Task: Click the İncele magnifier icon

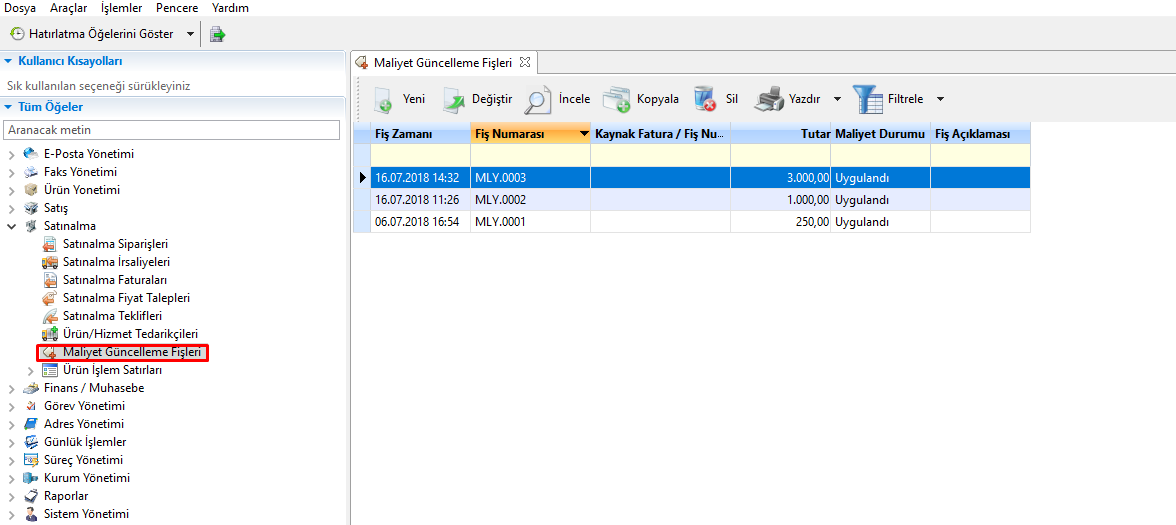Action: tap(538, 100)
